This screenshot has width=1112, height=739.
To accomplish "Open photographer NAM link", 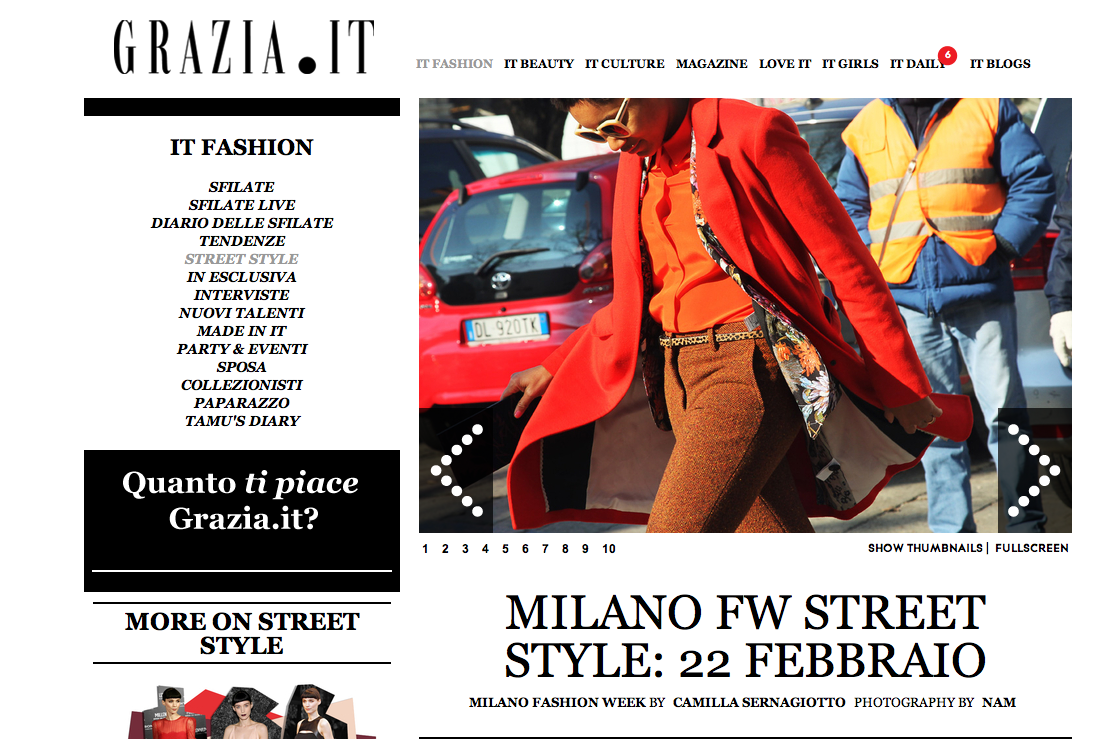I will pos(999,703).
